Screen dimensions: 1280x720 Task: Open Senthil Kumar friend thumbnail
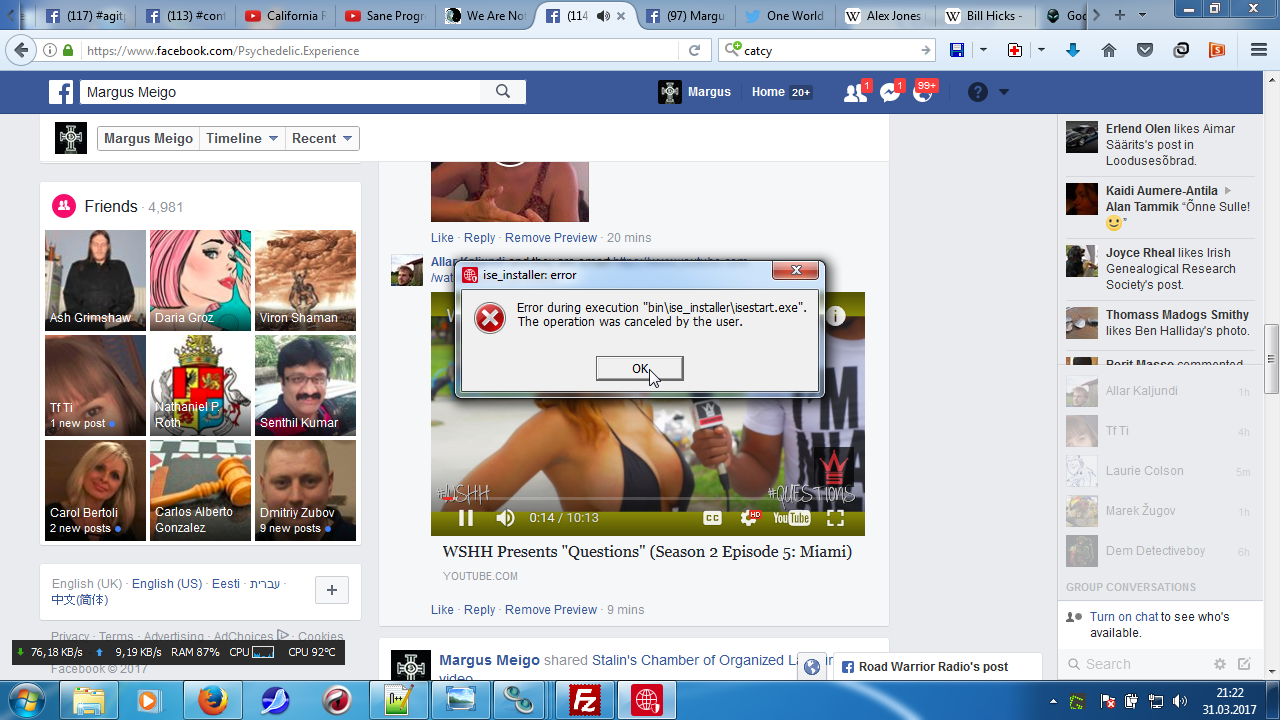(305, 385)
